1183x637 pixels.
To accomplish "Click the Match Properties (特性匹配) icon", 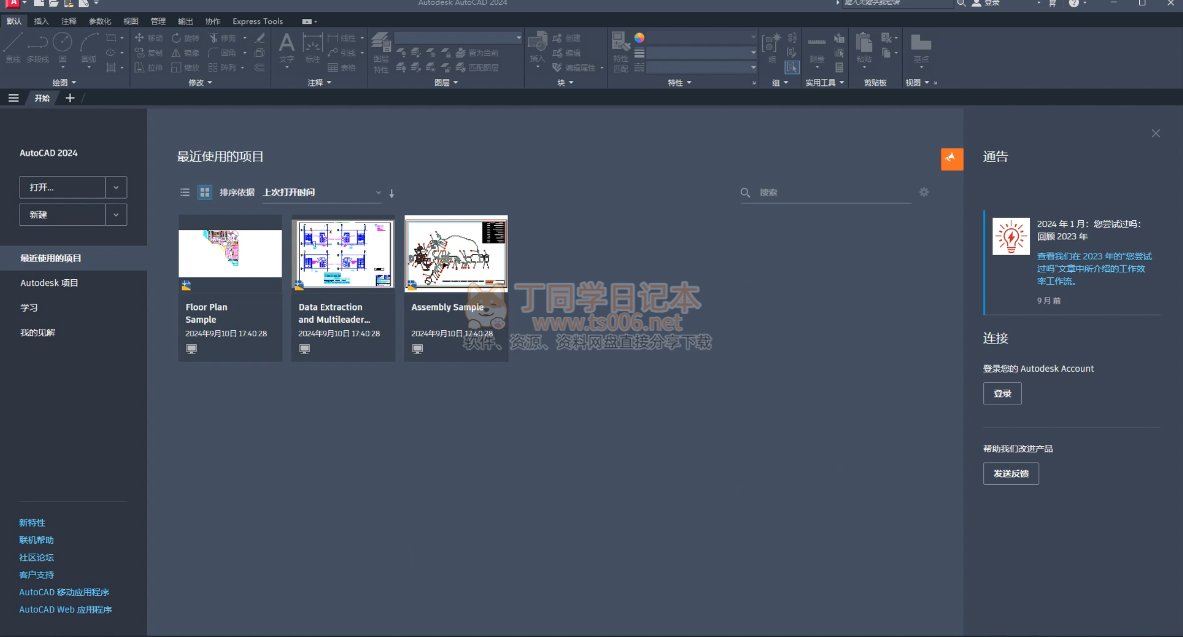I will [621, 47].
